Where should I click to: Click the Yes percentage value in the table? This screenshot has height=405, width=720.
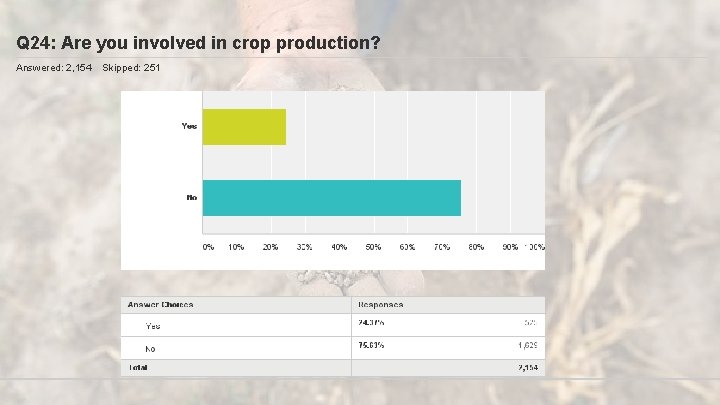[x=371, y=322]
